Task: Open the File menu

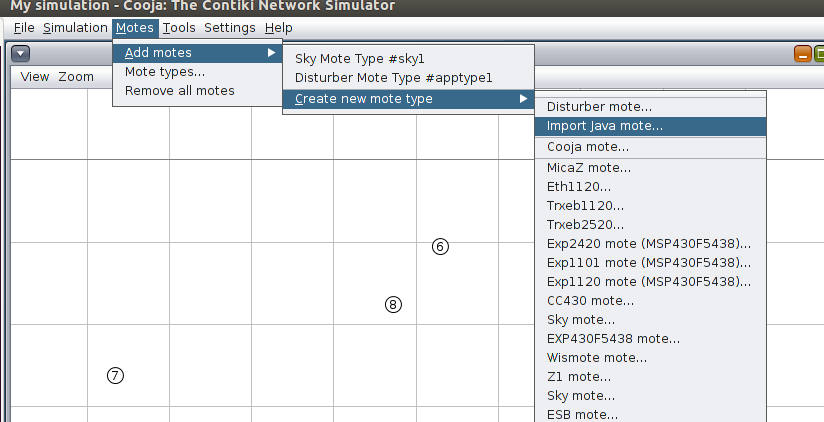Action: tap(24, 28)
